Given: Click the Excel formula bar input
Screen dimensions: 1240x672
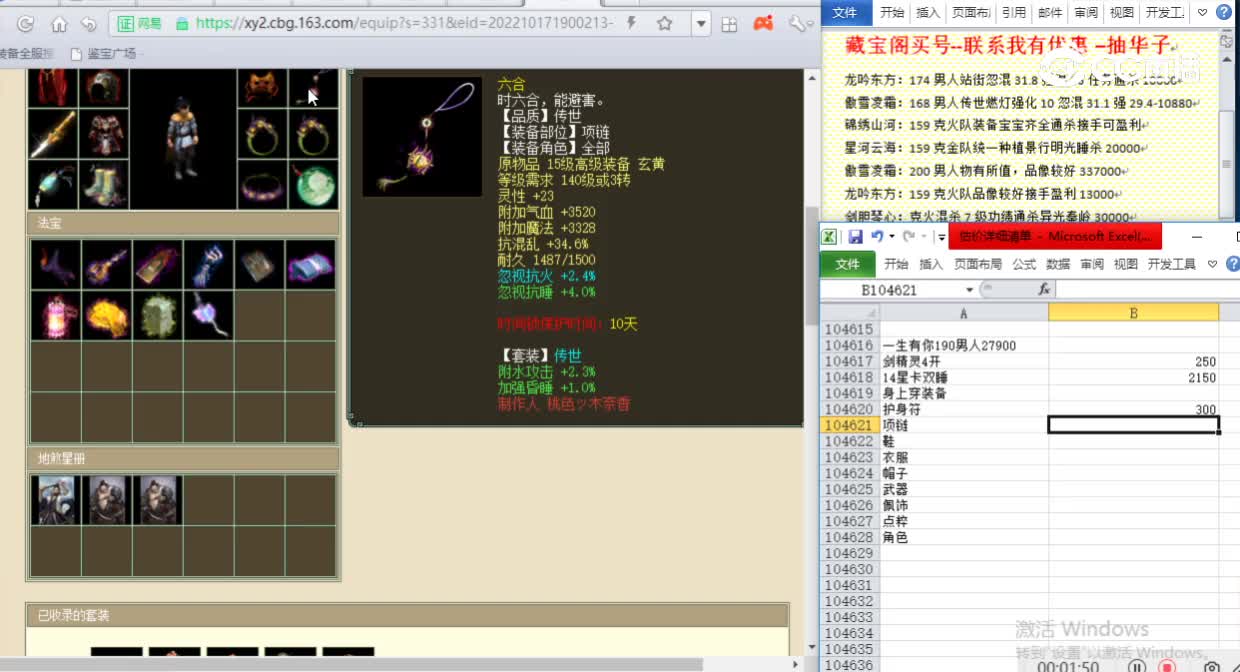Looking at the screenshot, I should click(1148, 289).
